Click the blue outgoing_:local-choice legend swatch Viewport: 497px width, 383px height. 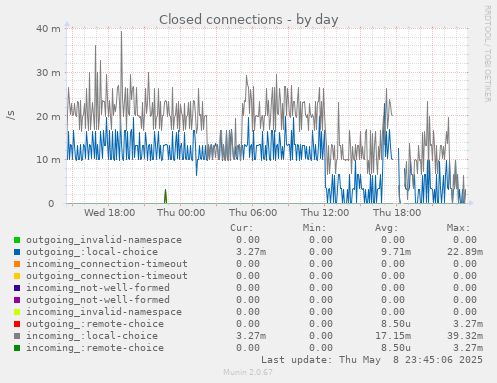pos(17,252)
